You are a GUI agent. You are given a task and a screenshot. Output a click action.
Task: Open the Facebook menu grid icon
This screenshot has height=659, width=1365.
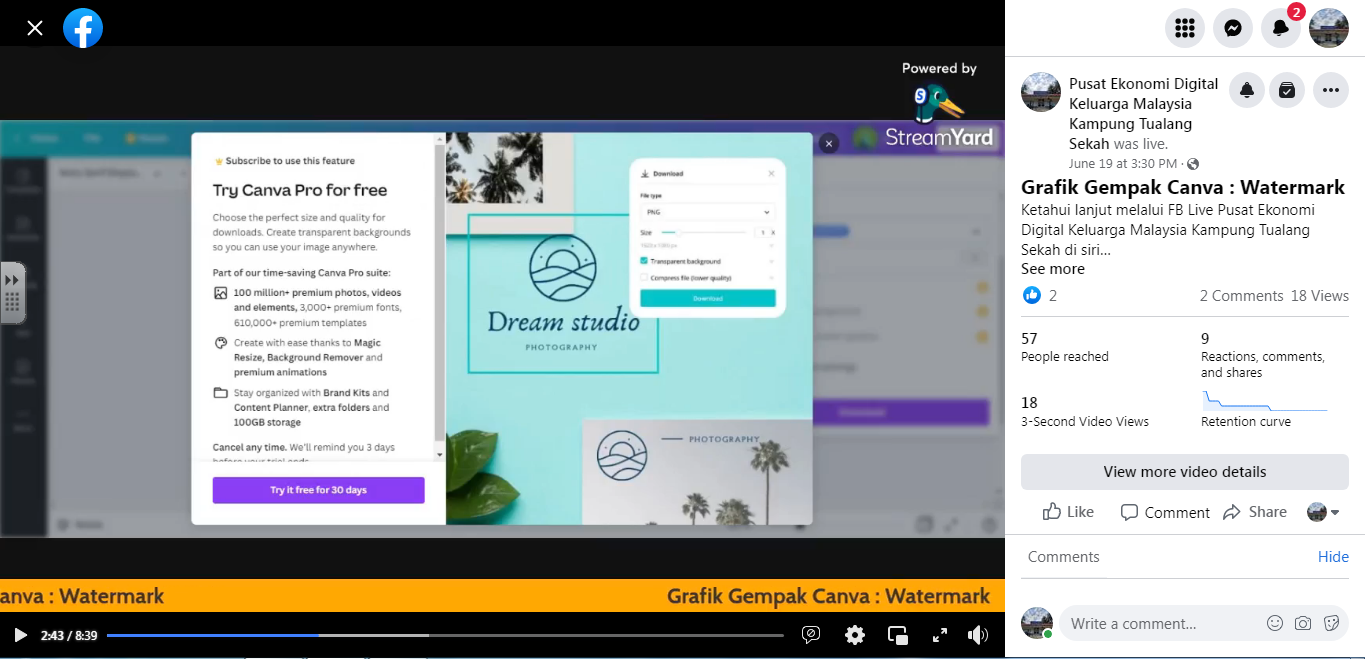[x=1185, y=28]
